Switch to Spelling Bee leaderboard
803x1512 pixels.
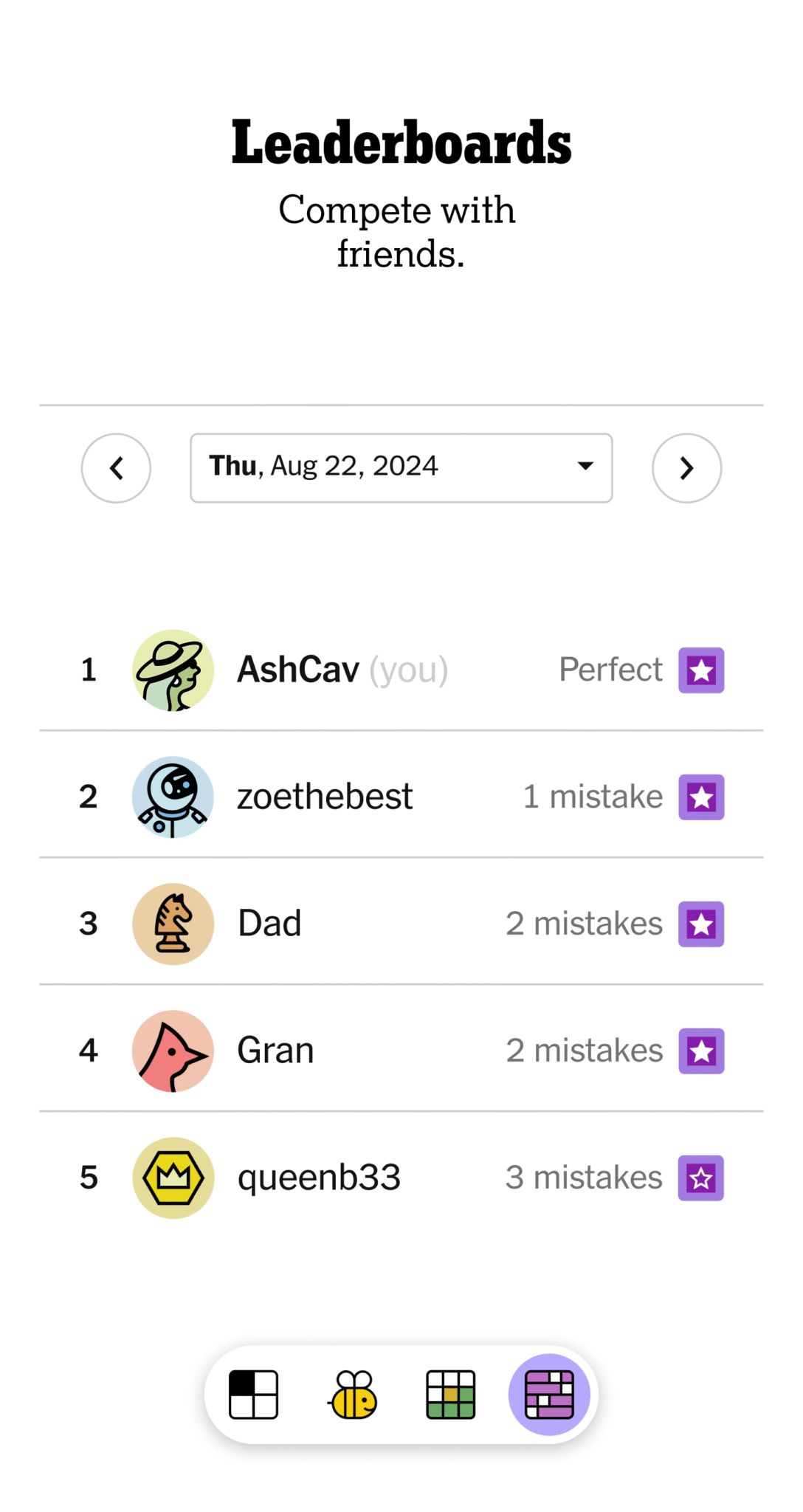353,1395
